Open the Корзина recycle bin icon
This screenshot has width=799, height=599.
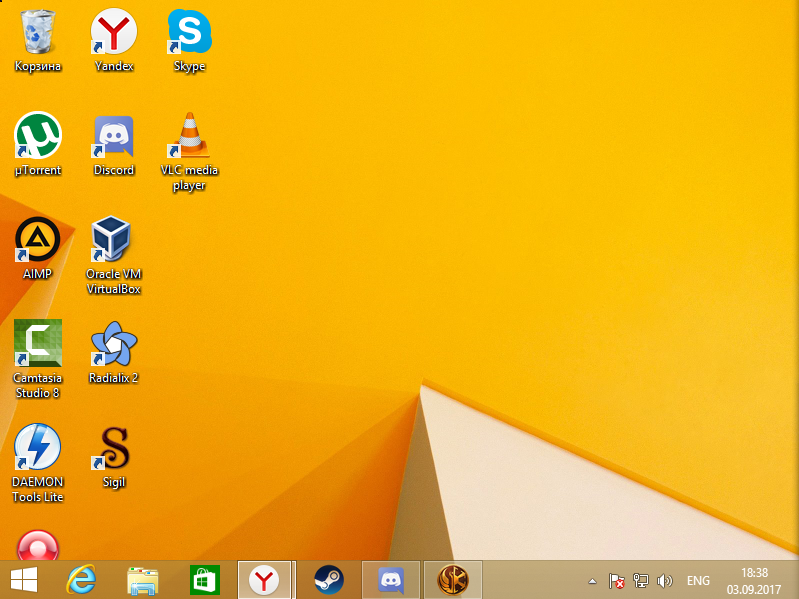click(x=38, y=32)
